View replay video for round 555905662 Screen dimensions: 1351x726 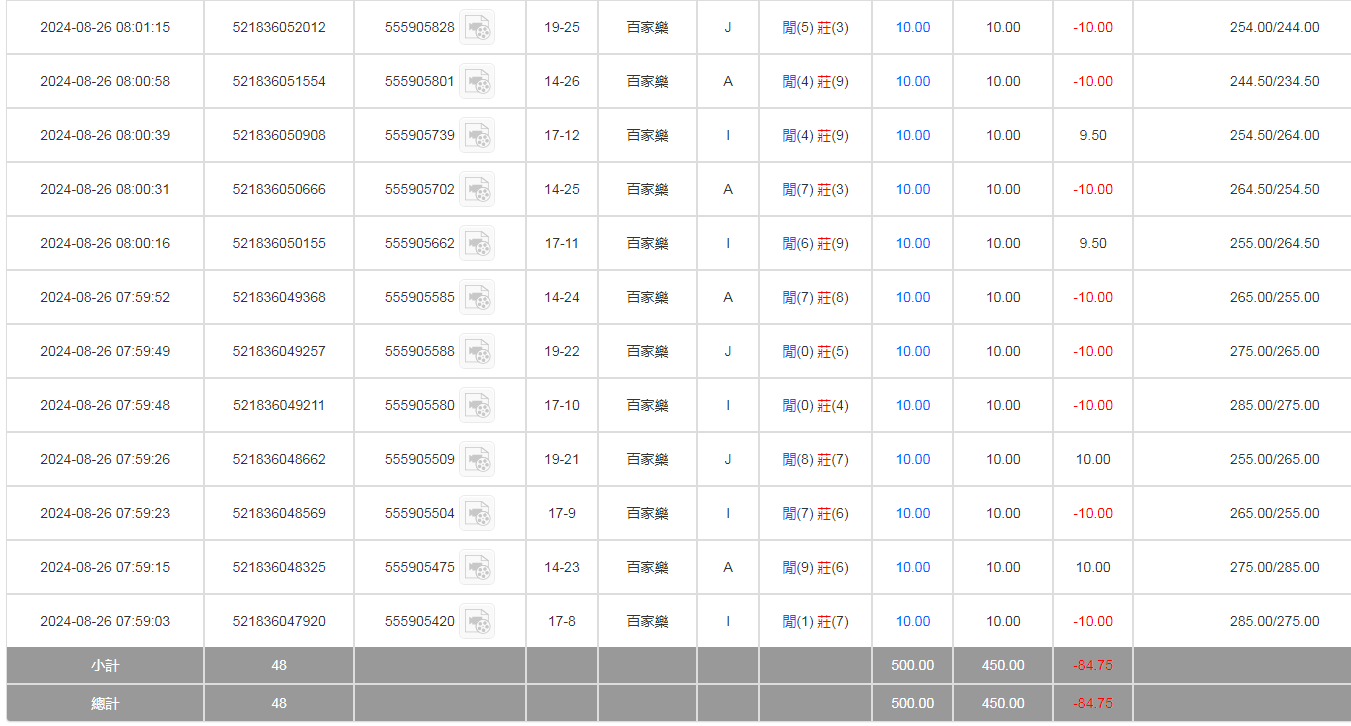[x=477, y=244]
